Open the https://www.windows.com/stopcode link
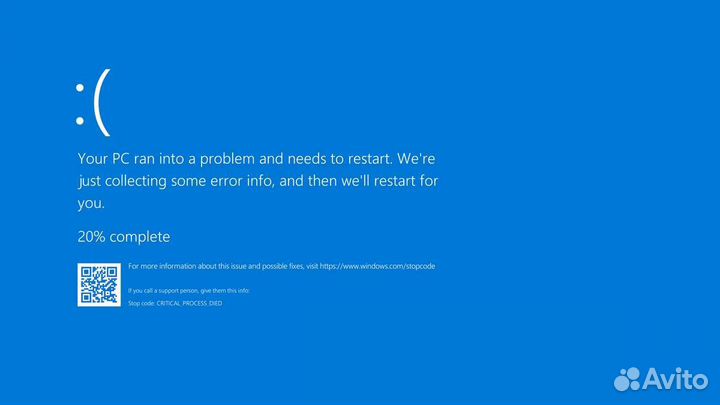 (377, 266)
